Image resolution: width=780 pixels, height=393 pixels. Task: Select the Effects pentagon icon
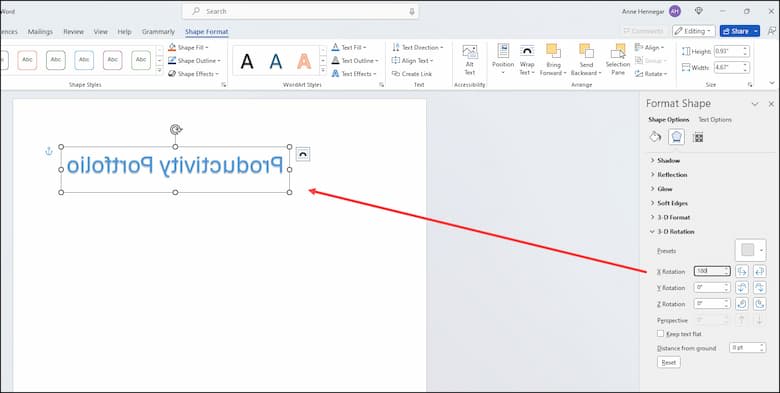(676, 137)
